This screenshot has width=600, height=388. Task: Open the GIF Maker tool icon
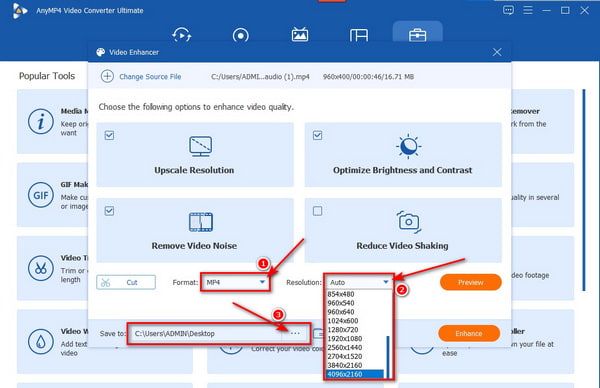(41, 195)
